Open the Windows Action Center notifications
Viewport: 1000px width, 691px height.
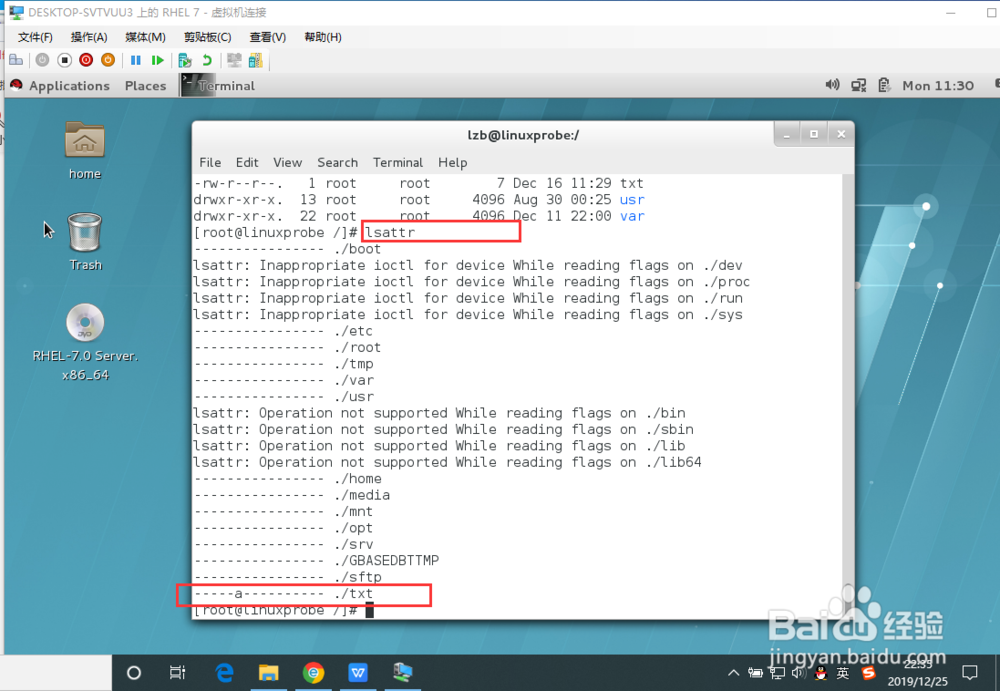(969, 672)
